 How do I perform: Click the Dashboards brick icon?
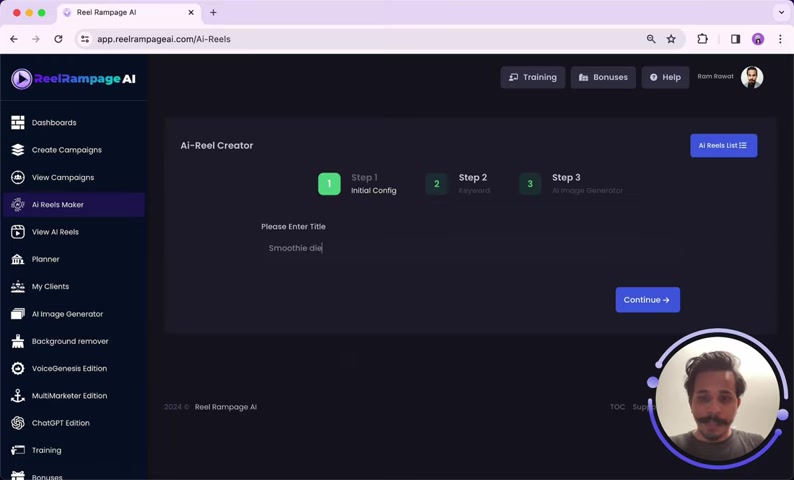(18, 123)
